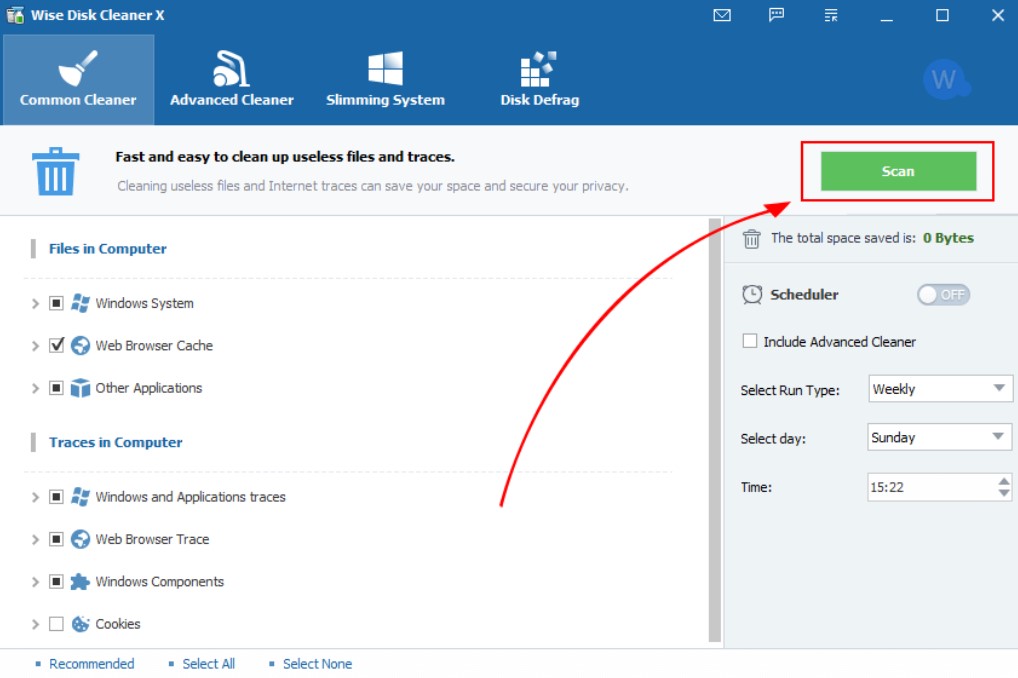Expand Windows and Applications traces node

(35, 497)
